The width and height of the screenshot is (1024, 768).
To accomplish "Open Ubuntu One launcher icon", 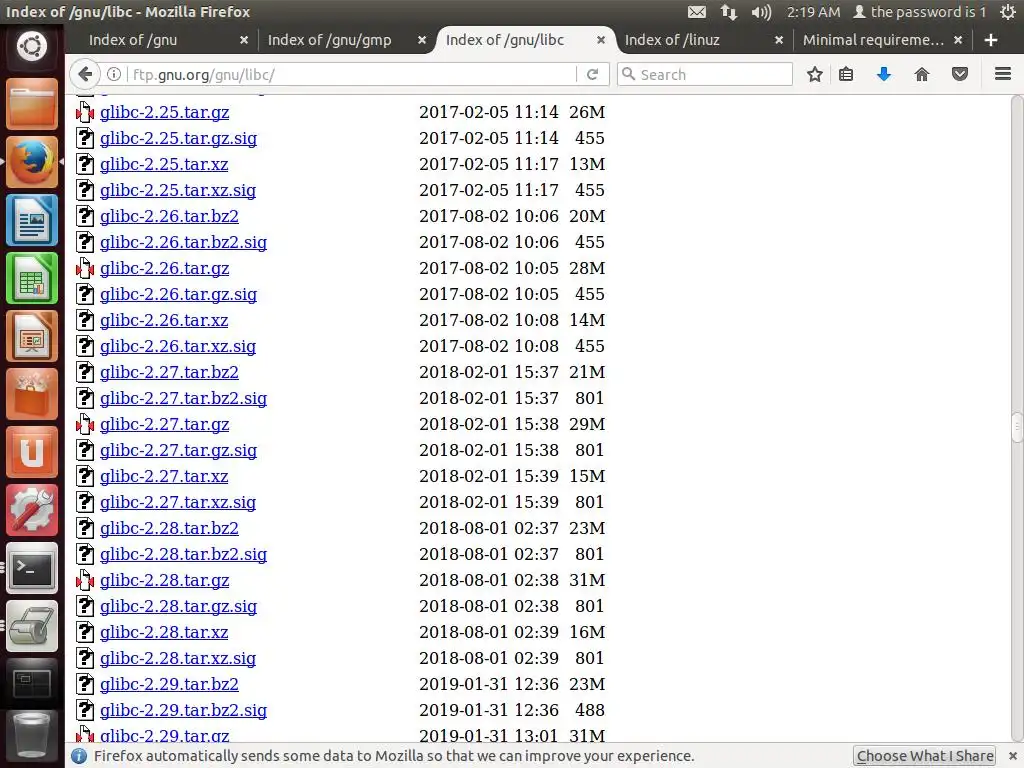I will tap(32, 453).
